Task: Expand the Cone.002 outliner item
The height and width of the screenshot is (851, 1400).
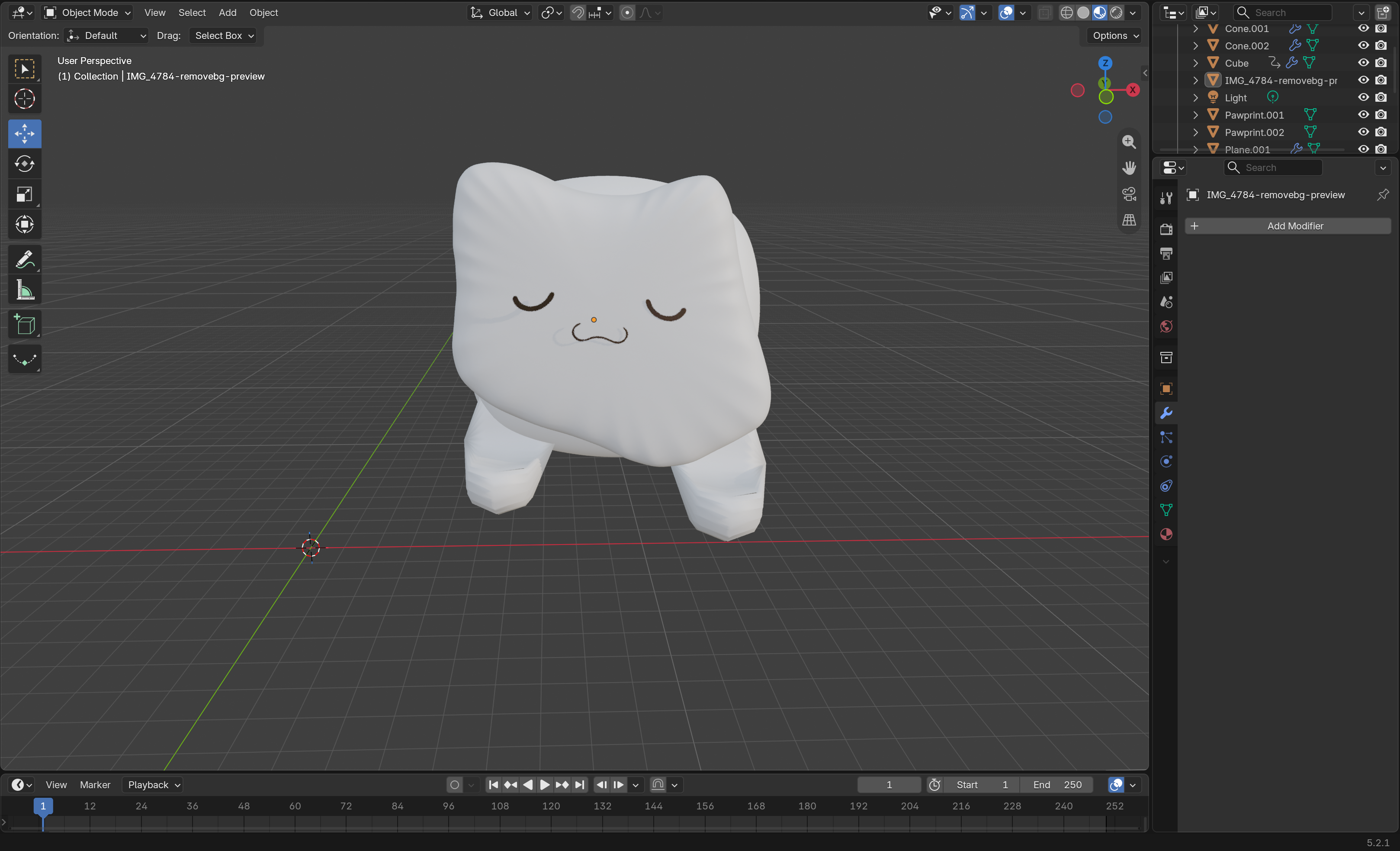Action: coord(1195,45)
